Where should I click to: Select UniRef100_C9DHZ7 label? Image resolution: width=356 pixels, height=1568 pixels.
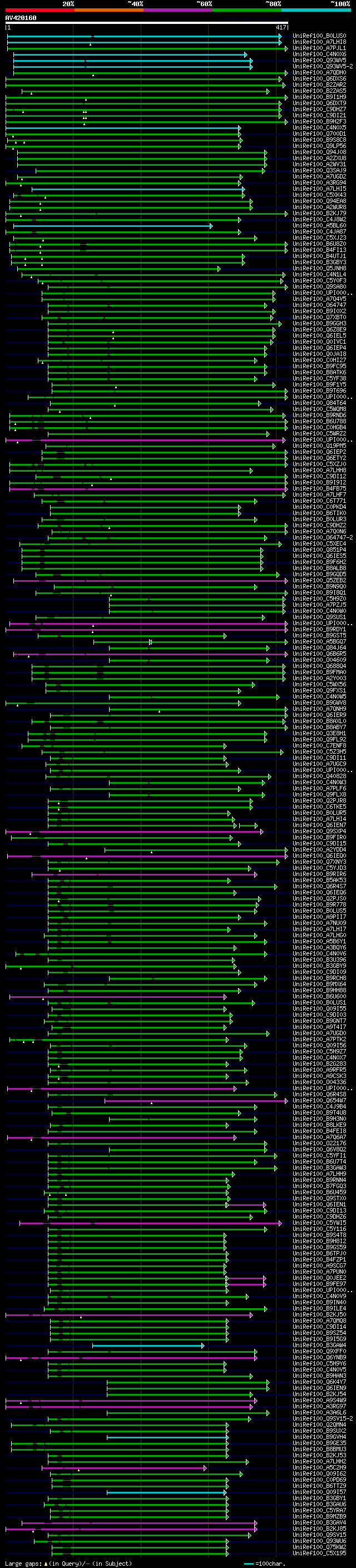point(319,110)
